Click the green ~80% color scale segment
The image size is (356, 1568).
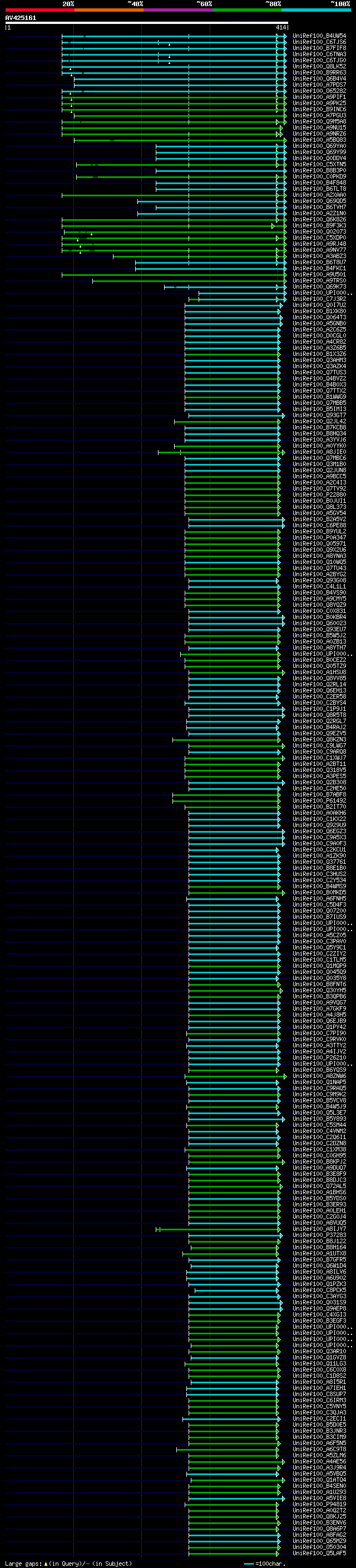click(x=247, y=10)
